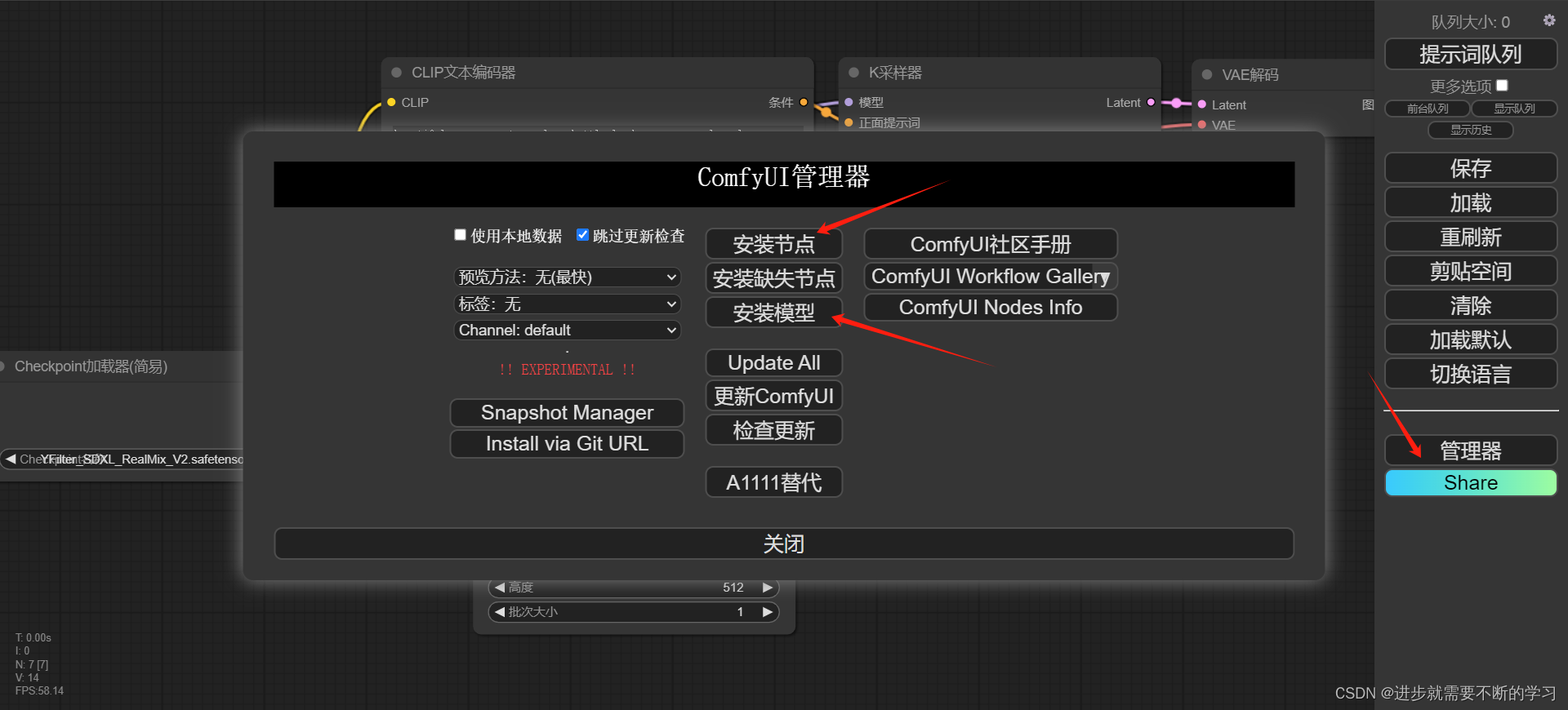Click the 安装节点 button

(x=773, y=244)
